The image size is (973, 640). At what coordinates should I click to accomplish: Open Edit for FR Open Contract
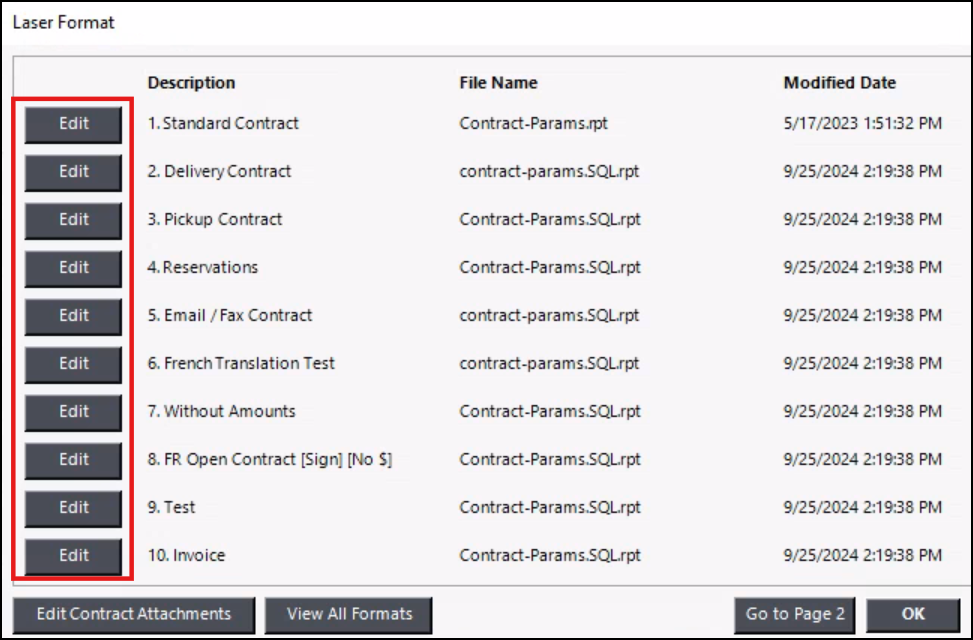73,460
